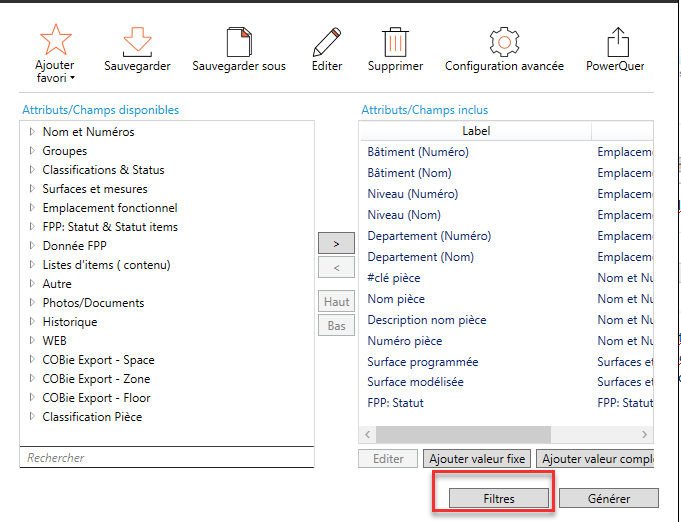Expand the COBie Export - Space node
Screen dimensions: 681x522
[32, 360]
